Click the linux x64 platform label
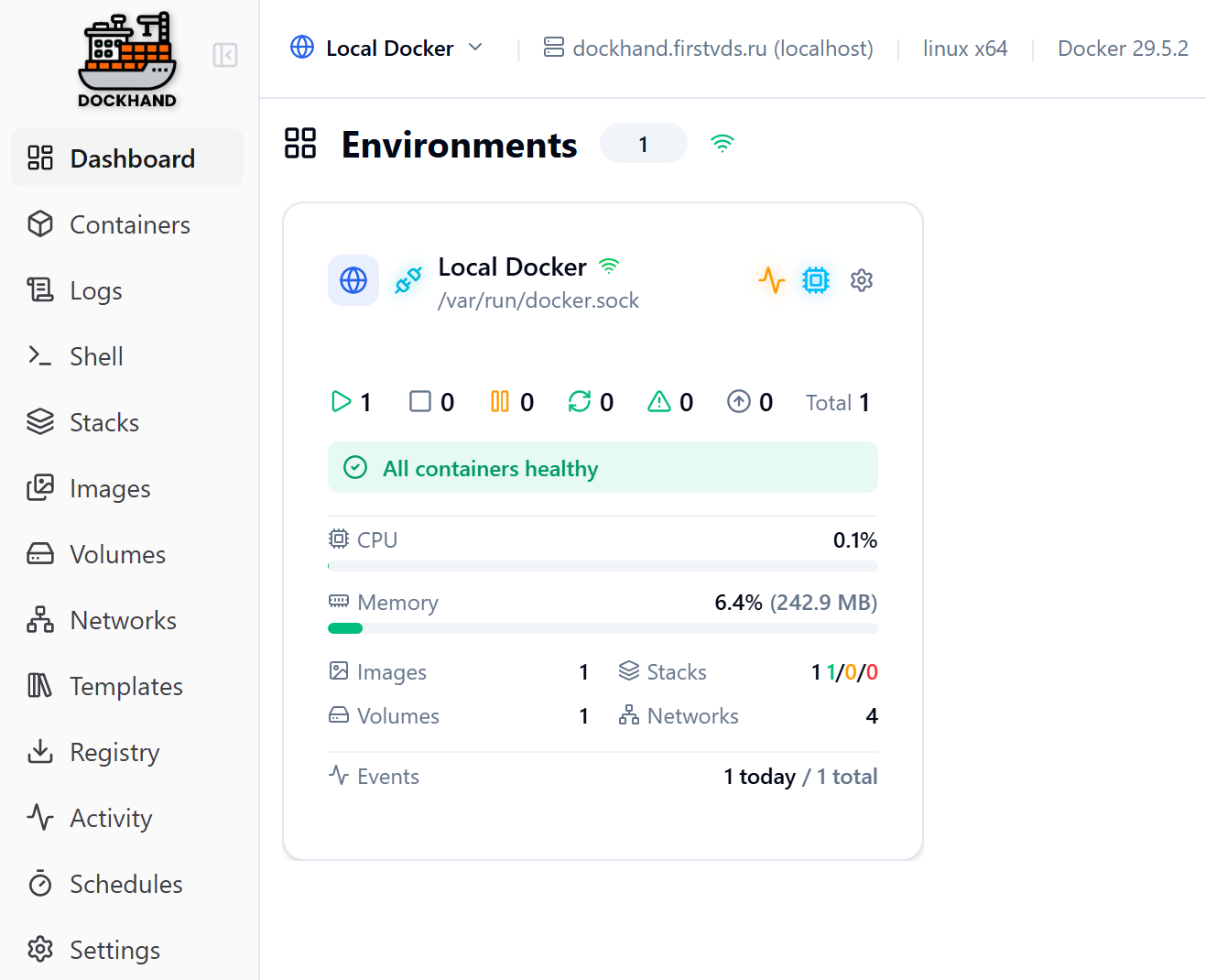1206x980 pixels. (965, 49)
